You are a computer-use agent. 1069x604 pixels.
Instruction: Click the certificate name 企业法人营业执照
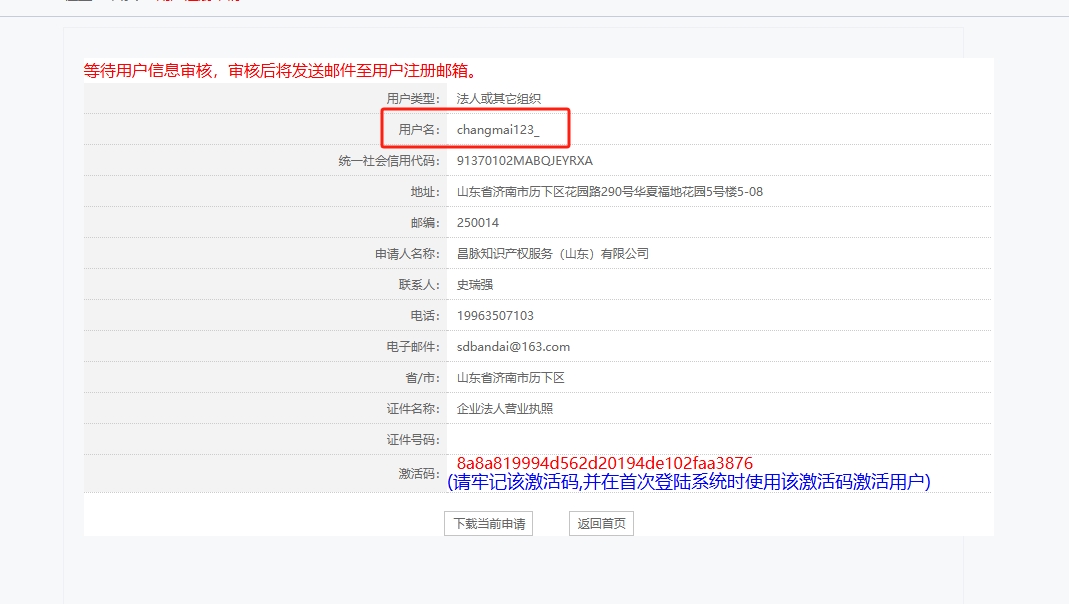pyautogui.click(x=504, y=409)
